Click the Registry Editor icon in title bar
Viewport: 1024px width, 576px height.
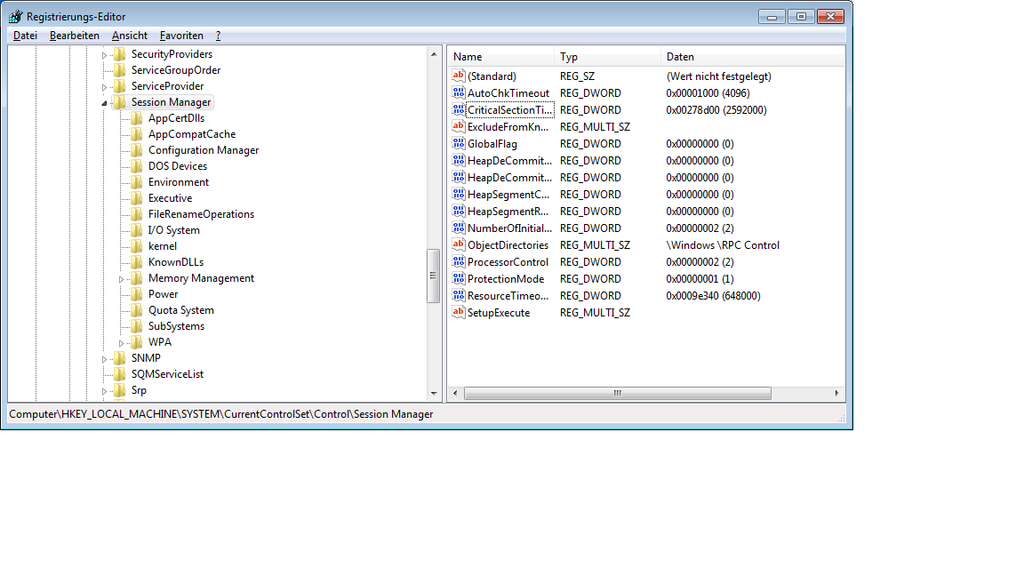[16, 16]
